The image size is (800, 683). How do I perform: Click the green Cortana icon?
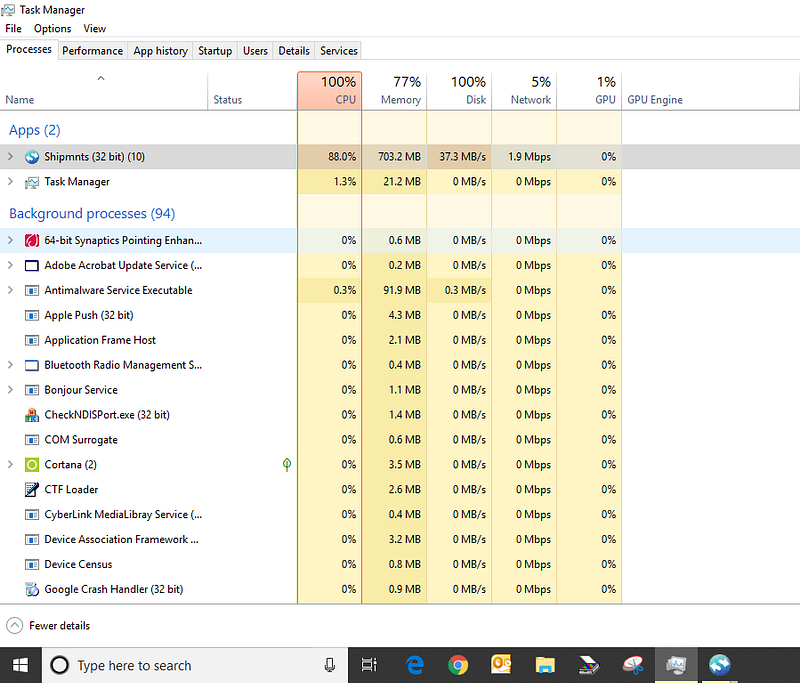(32, 465)
